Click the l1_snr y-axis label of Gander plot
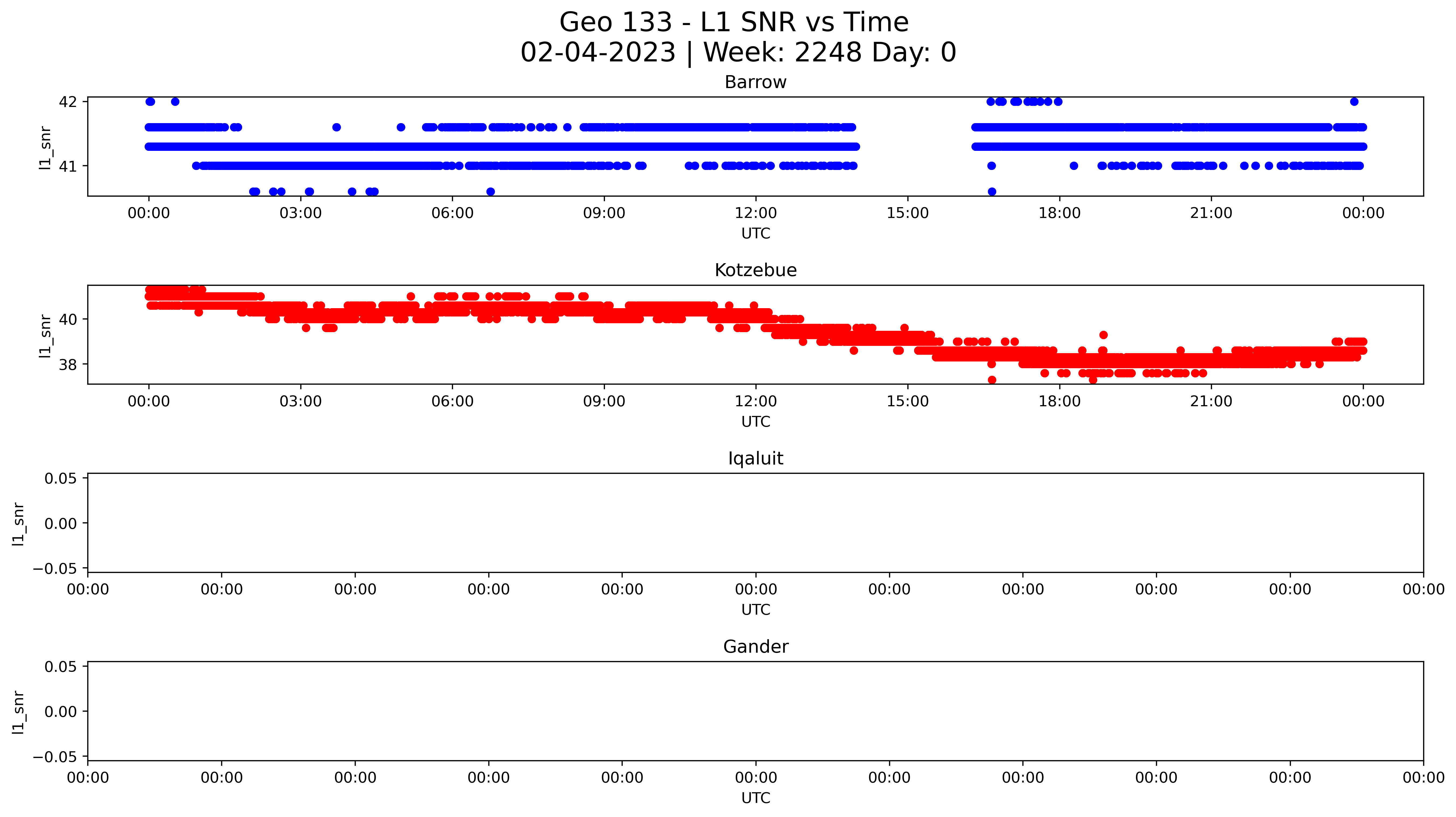The height and width of the screenshot is (817, 1456). coord(19,712)
